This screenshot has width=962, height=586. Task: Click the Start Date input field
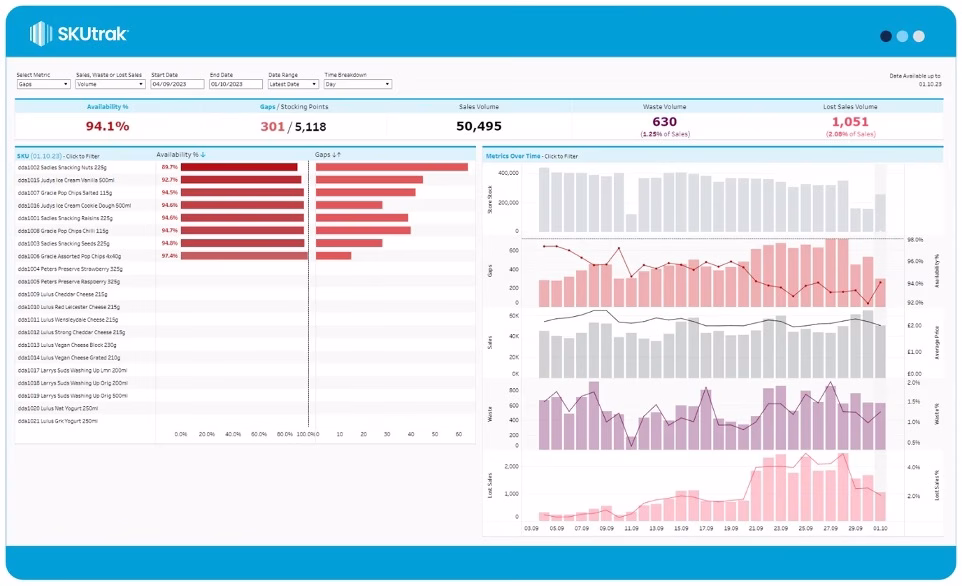point(177,84)
